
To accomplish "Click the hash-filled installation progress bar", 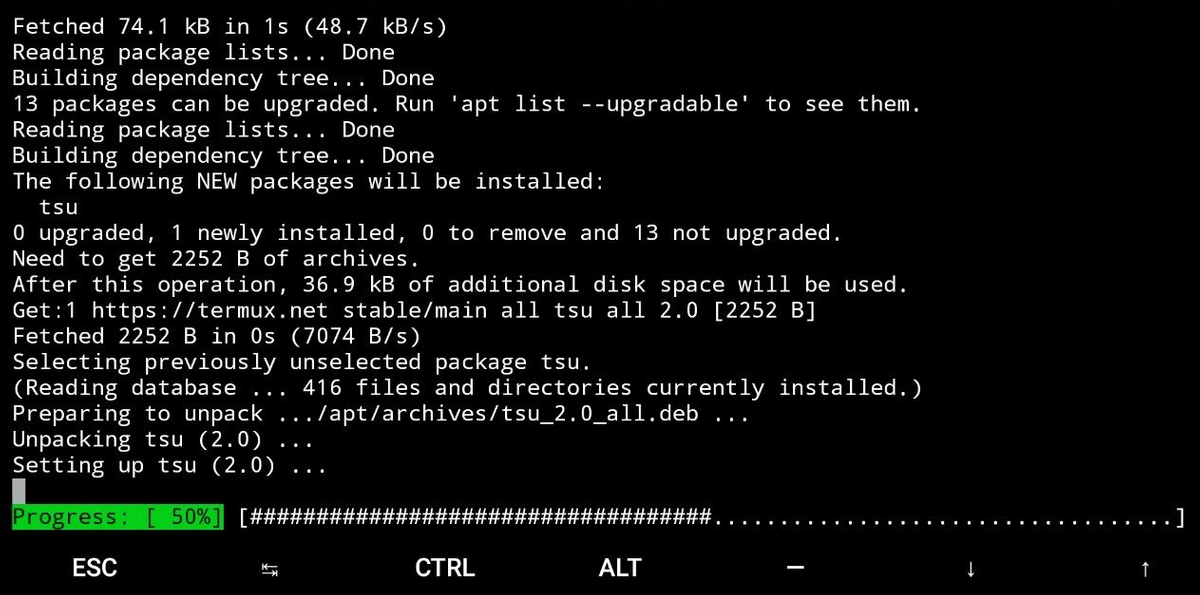I will (x=711, y=517).
